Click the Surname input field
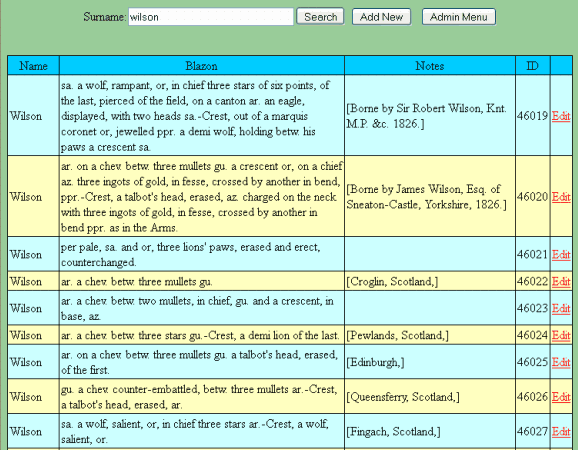Screen dimensions: 578x450 coord(211,17)
